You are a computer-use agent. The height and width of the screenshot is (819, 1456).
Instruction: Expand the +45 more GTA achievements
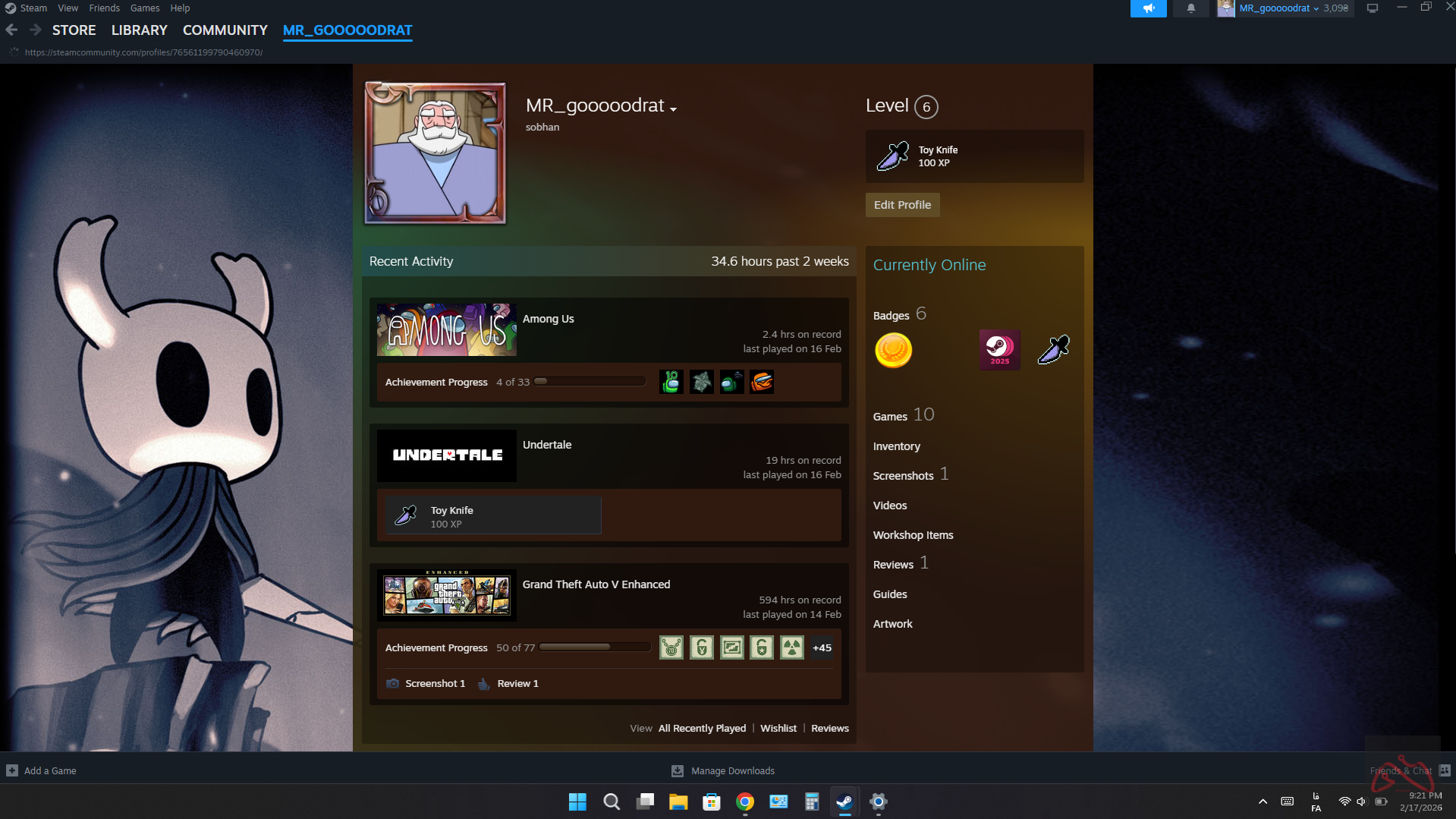pyautogui.click(x=822, y=647)
